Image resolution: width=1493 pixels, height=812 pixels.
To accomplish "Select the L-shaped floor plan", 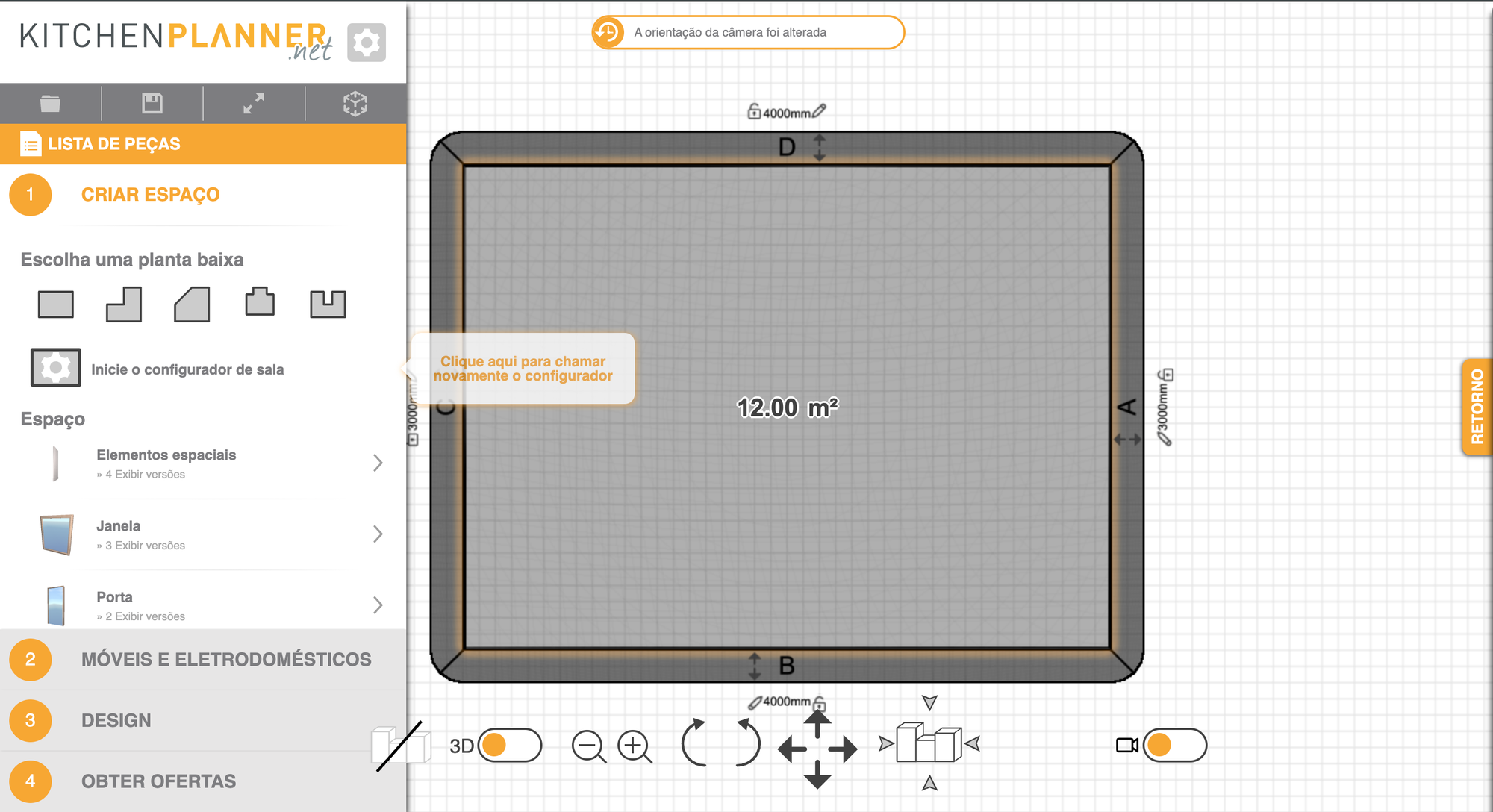I will [122, 304].
